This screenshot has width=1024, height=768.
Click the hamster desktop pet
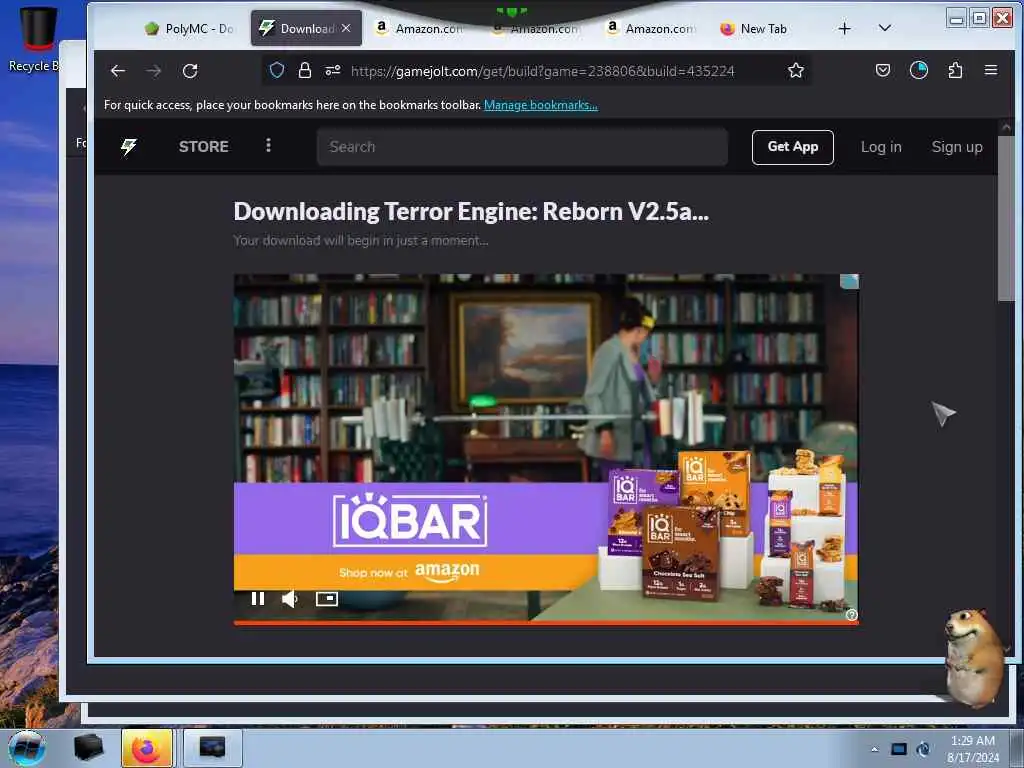tap(973, 658)
